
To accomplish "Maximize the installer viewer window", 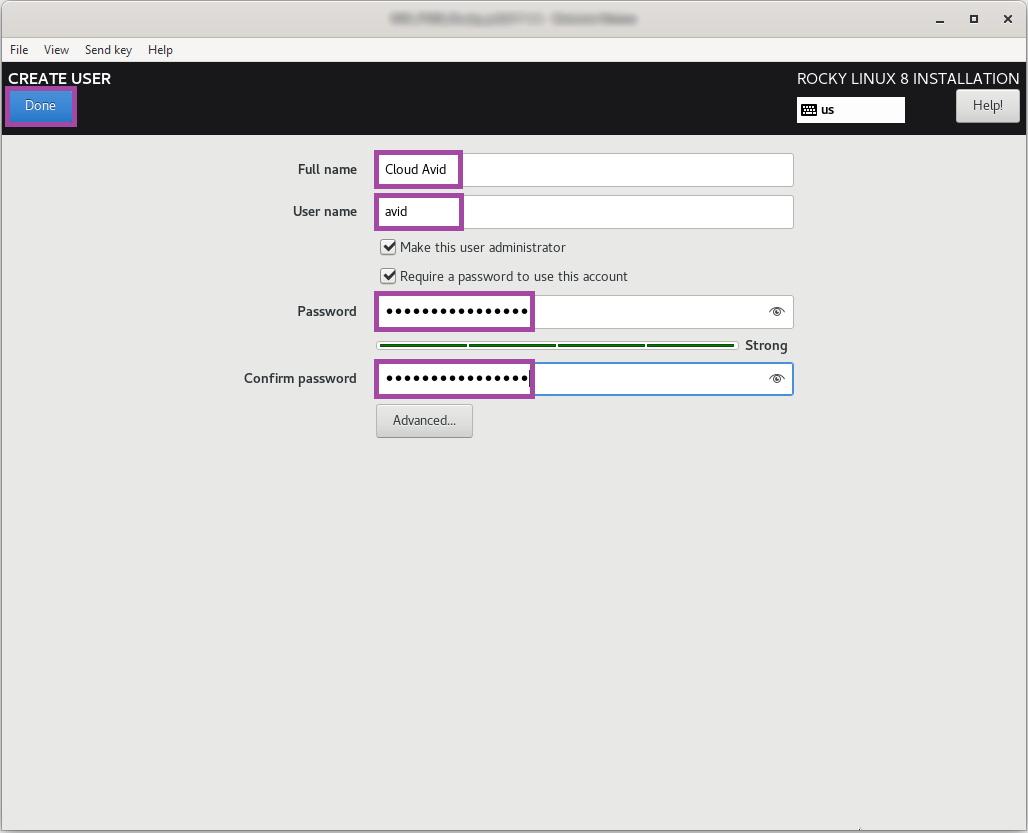I will click(974, 20).
